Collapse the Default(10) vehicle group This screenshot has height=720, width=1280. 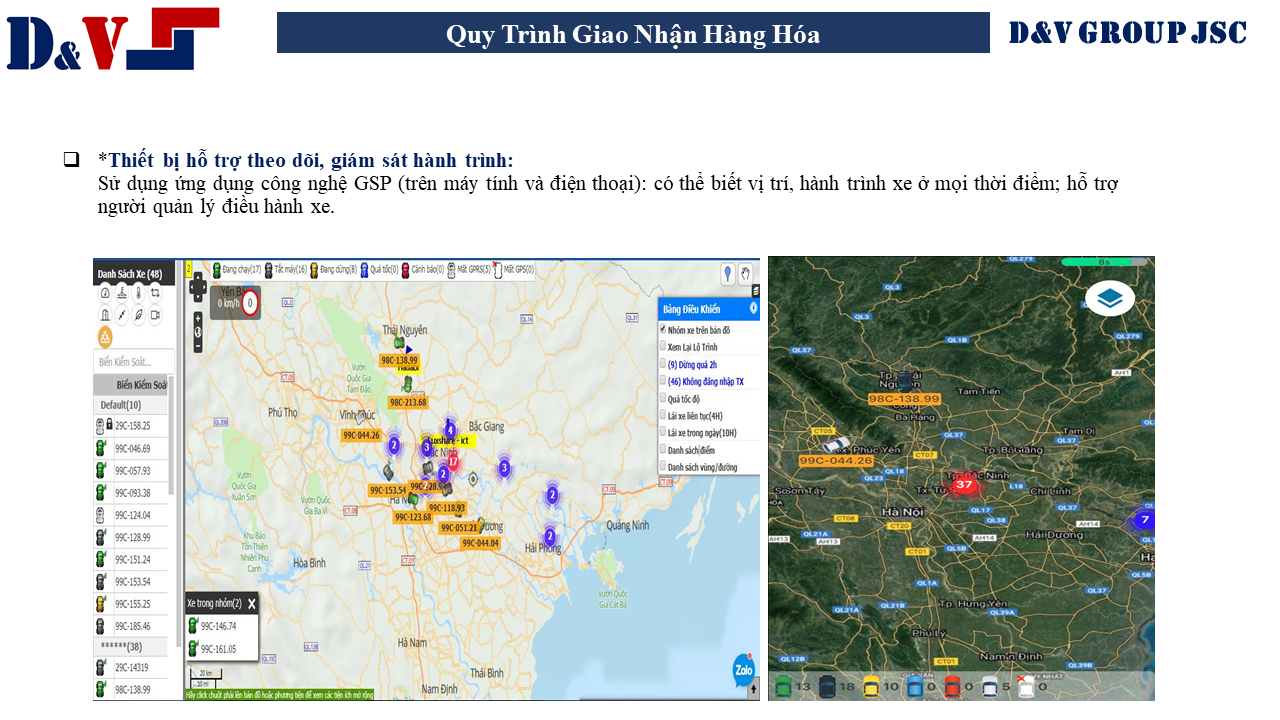coord(121,405)
